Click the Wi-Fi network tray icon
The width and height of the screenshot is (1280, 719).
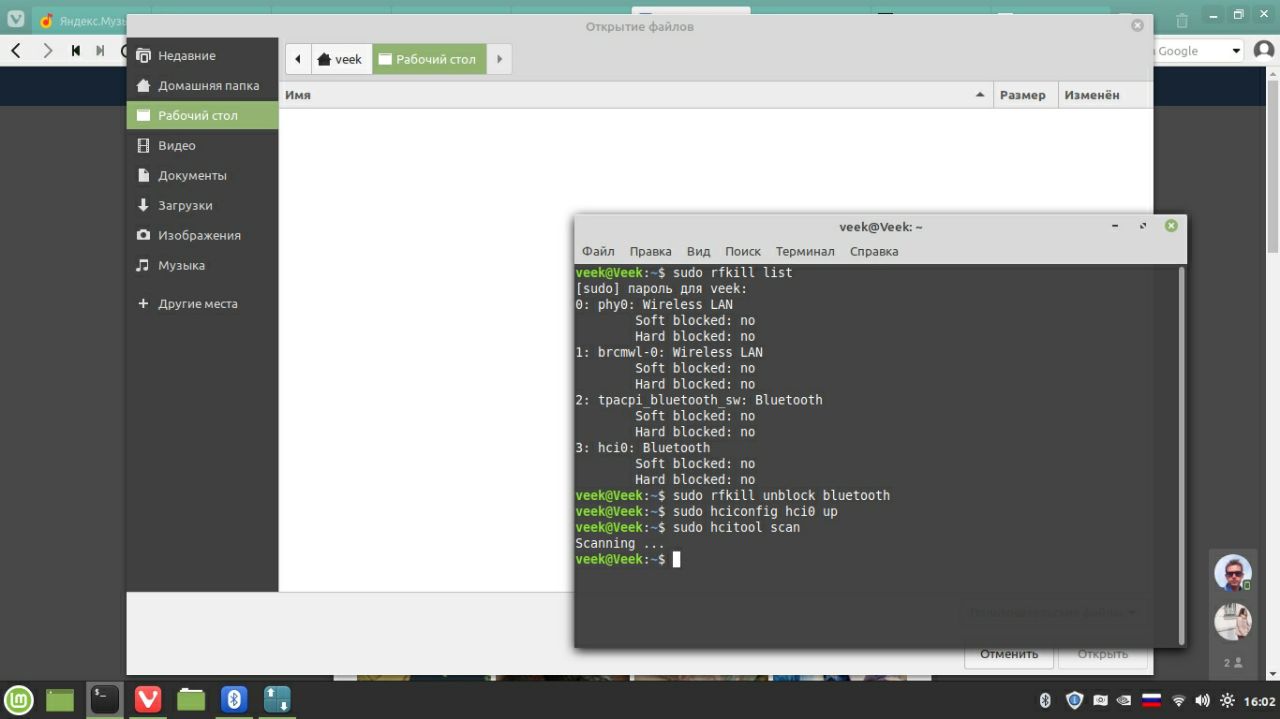pyautogui.click(x=1179, y=700)
